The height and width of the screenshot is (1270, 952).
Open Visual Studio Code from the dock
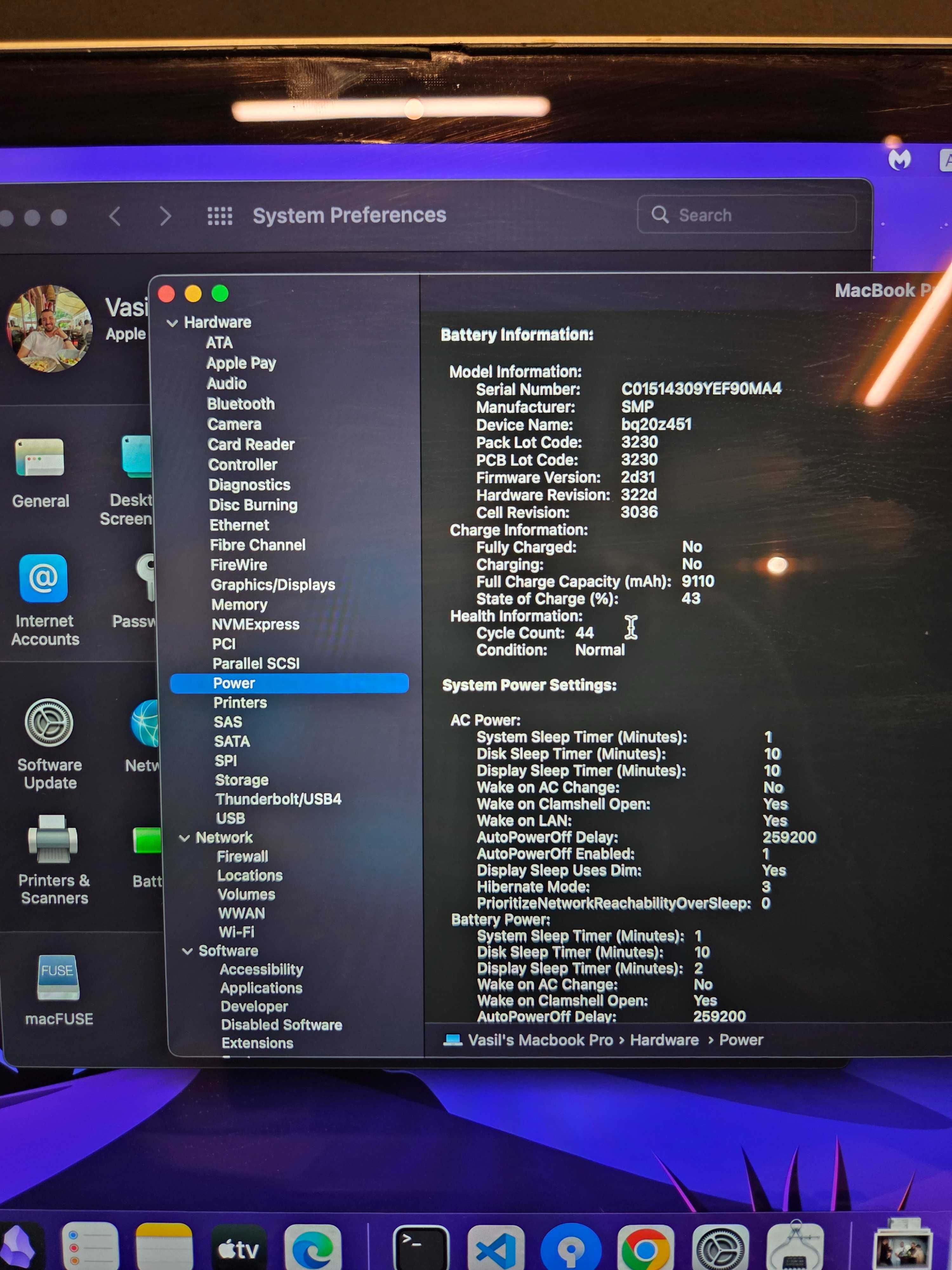[x=496, y=1248]
